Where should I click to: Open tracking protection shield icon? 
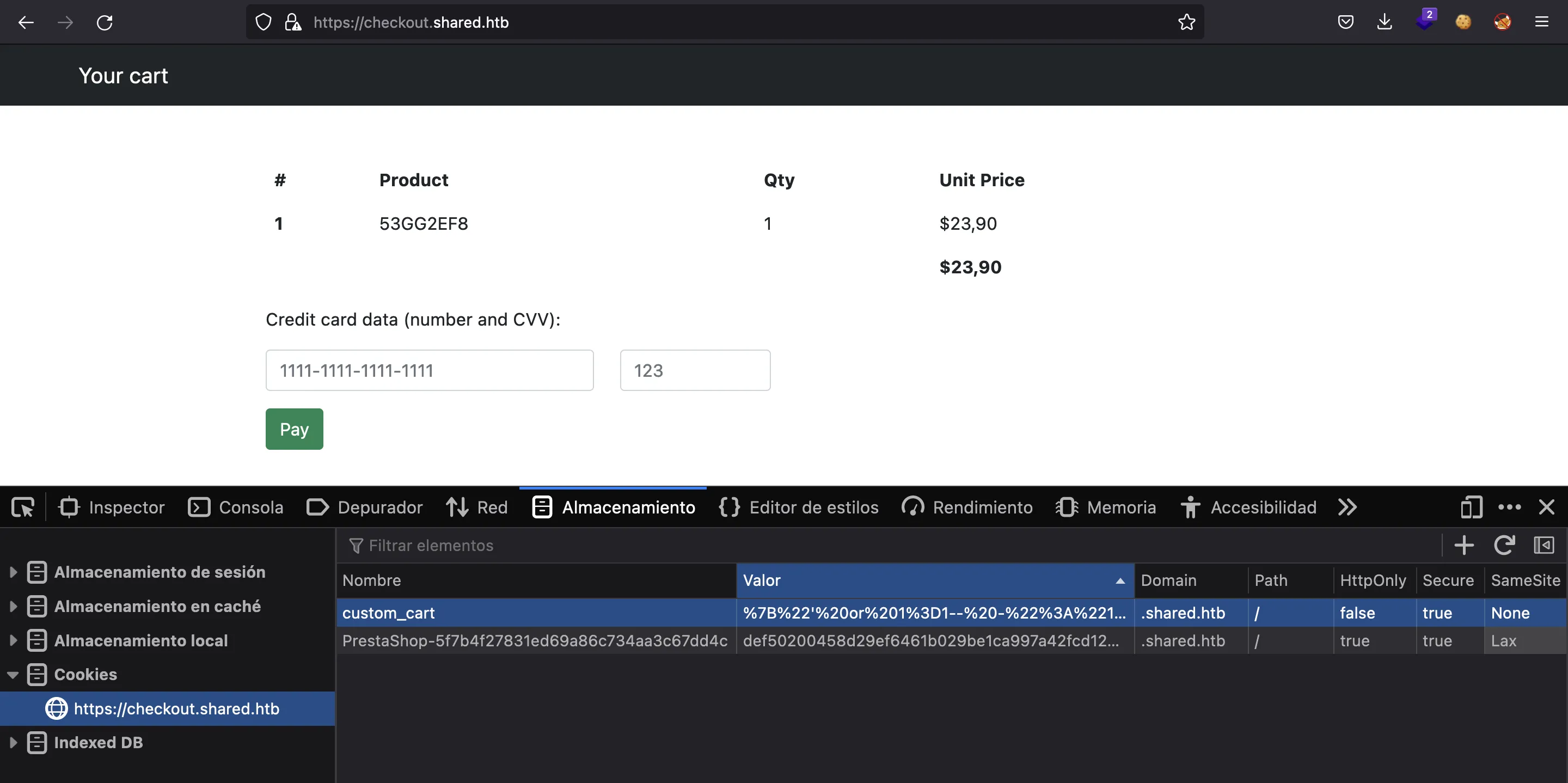pyautogui.click(x=263, y=22)
